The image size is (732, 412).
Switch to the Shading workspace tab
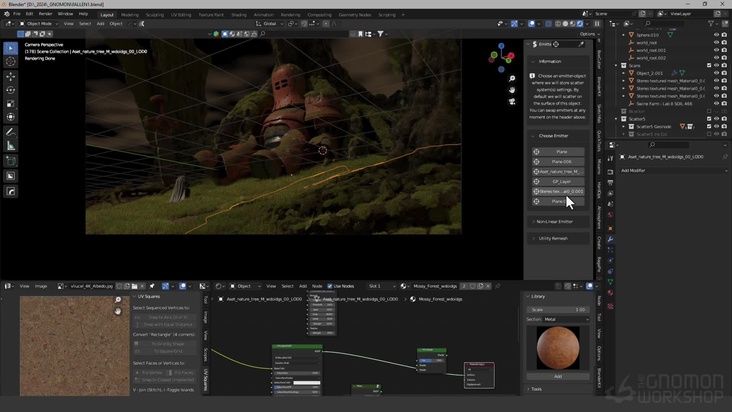coord(239,15)
